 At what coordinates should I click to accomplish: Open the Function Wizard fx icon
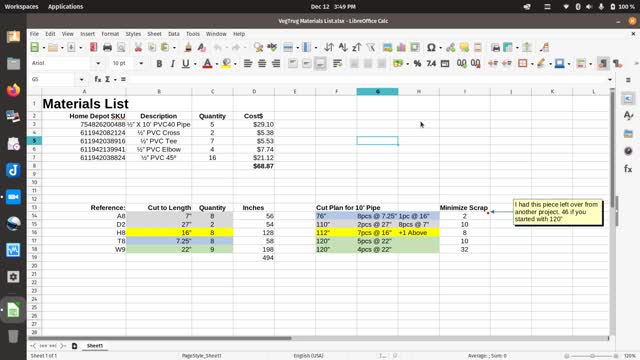tap(98, 79)
